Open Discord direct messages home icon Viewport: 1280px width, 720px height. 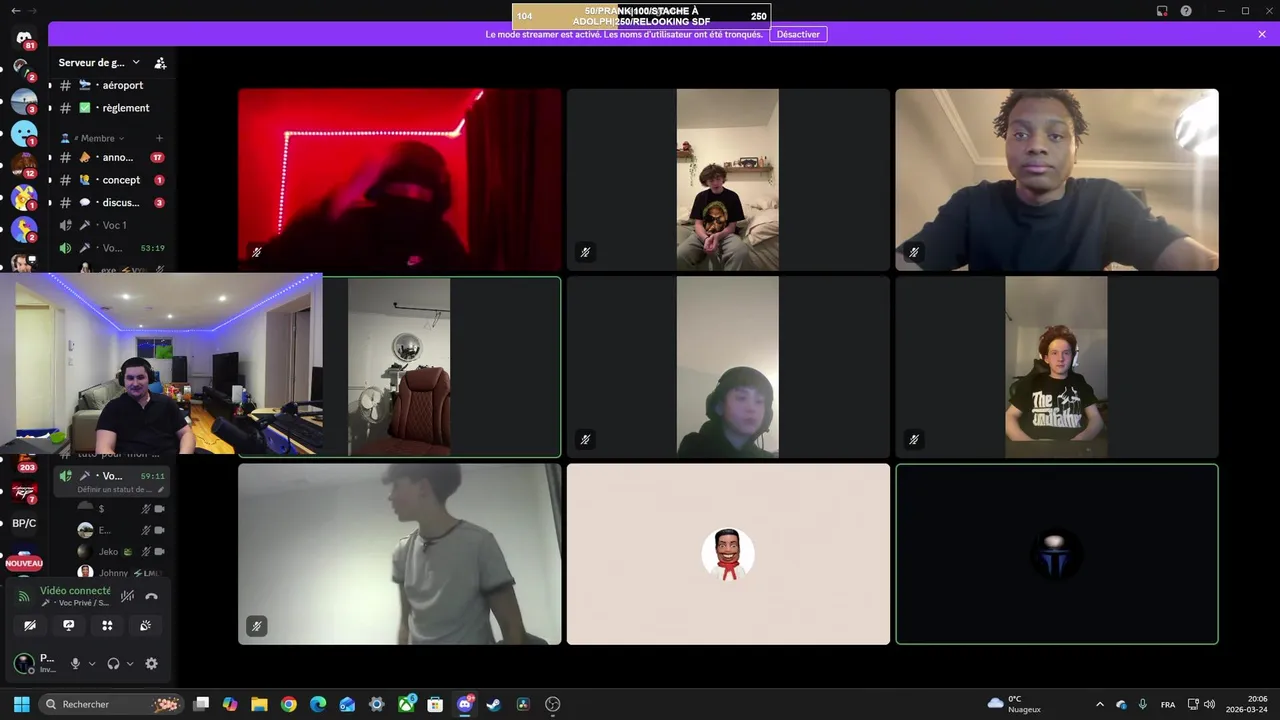24,38
